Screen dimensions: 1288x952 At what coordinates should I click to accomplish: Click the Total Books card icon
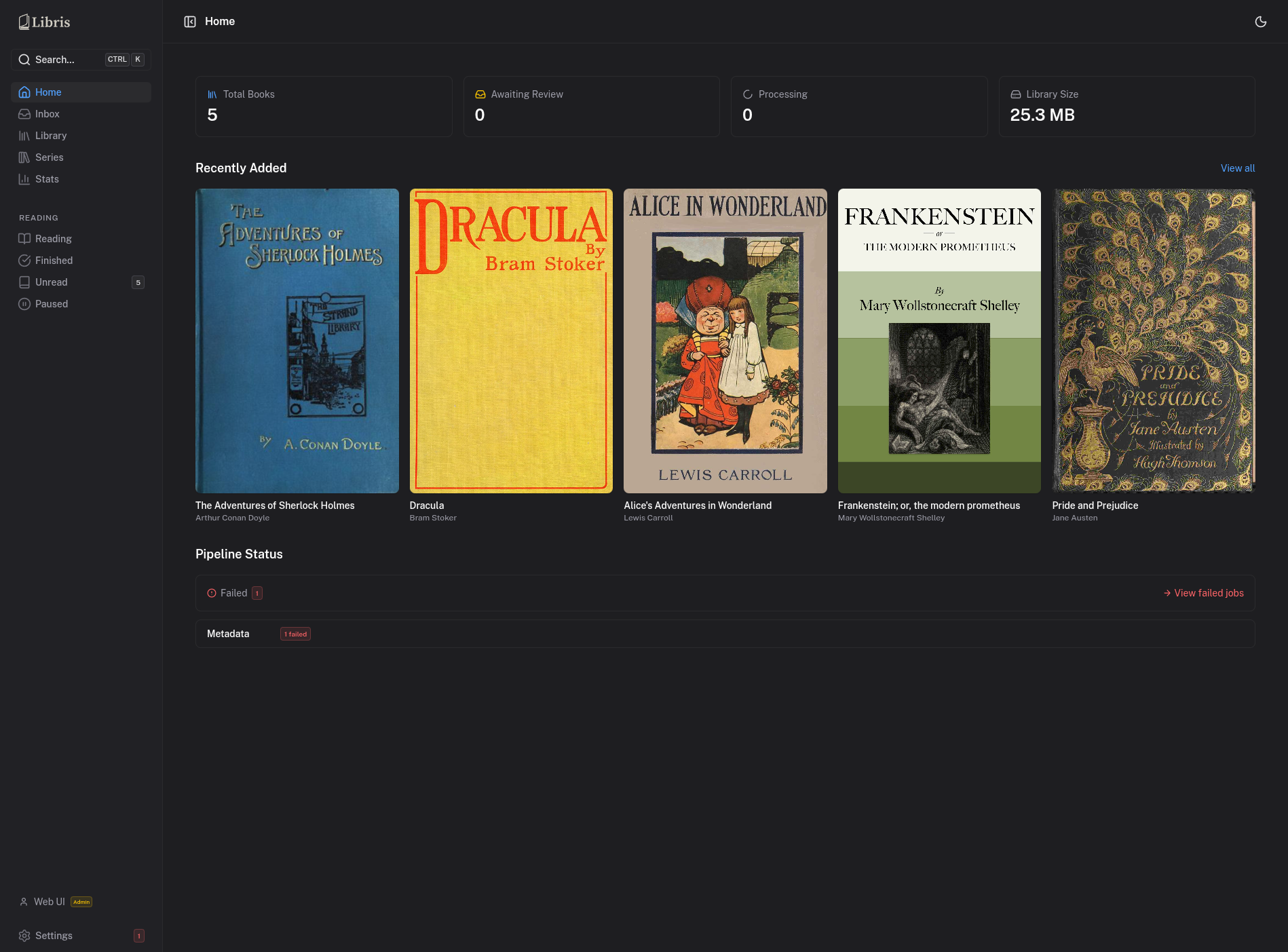[212, 94]
